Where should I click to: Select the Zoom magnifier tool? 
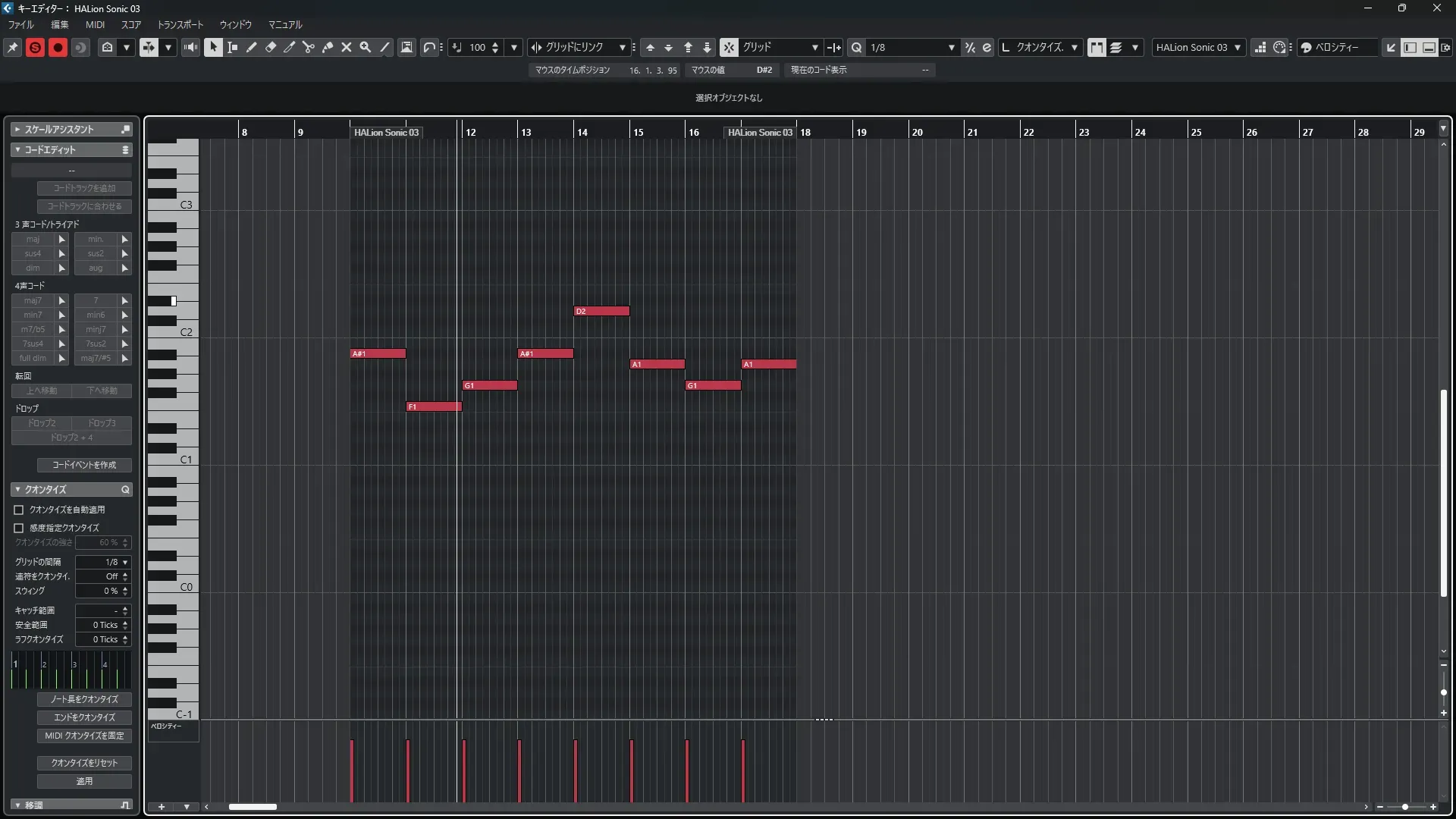(x=366, y=47)
